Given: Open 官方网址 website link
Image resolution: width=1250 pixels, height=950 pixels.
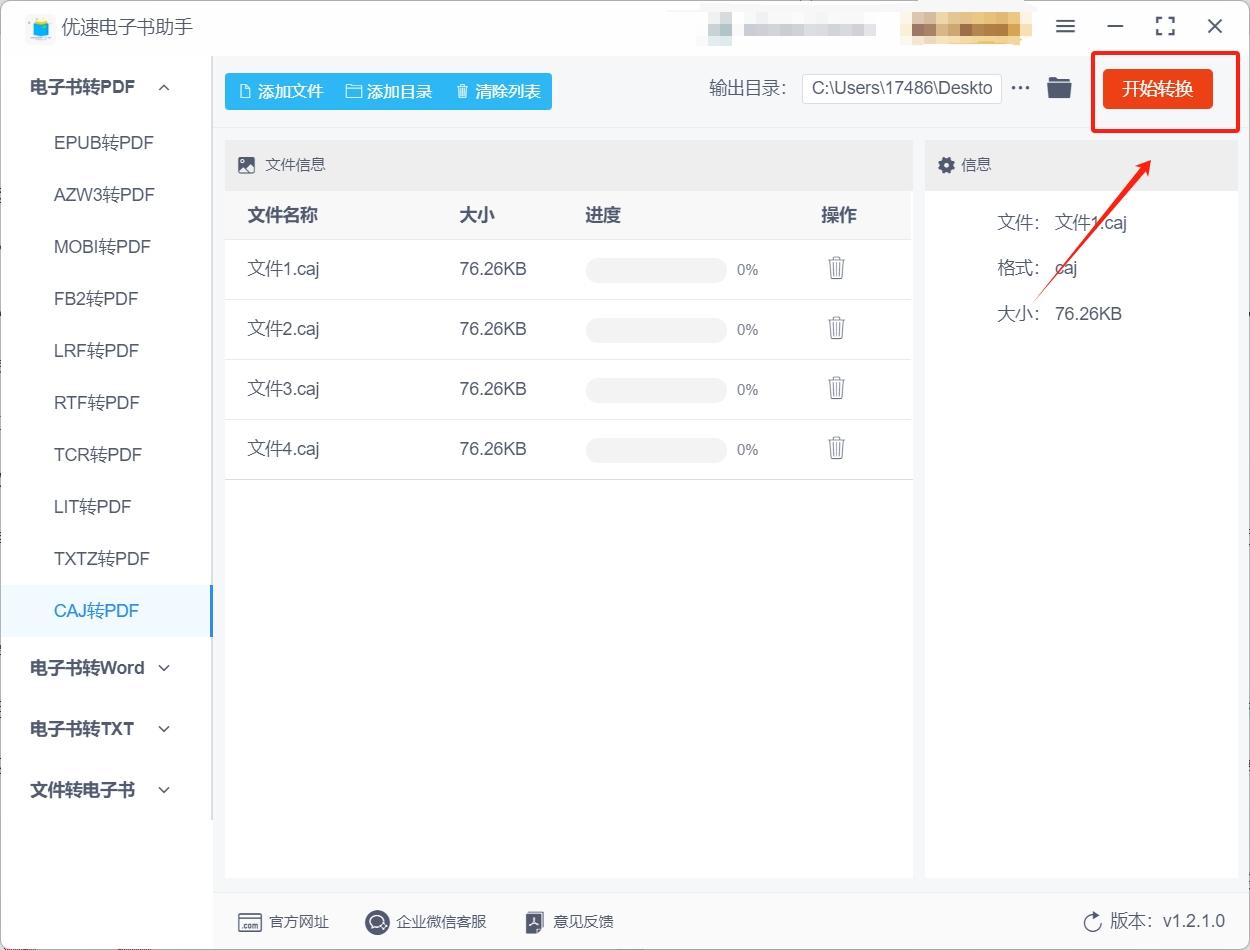Looking at the screenshot, I should pos(284,922).
